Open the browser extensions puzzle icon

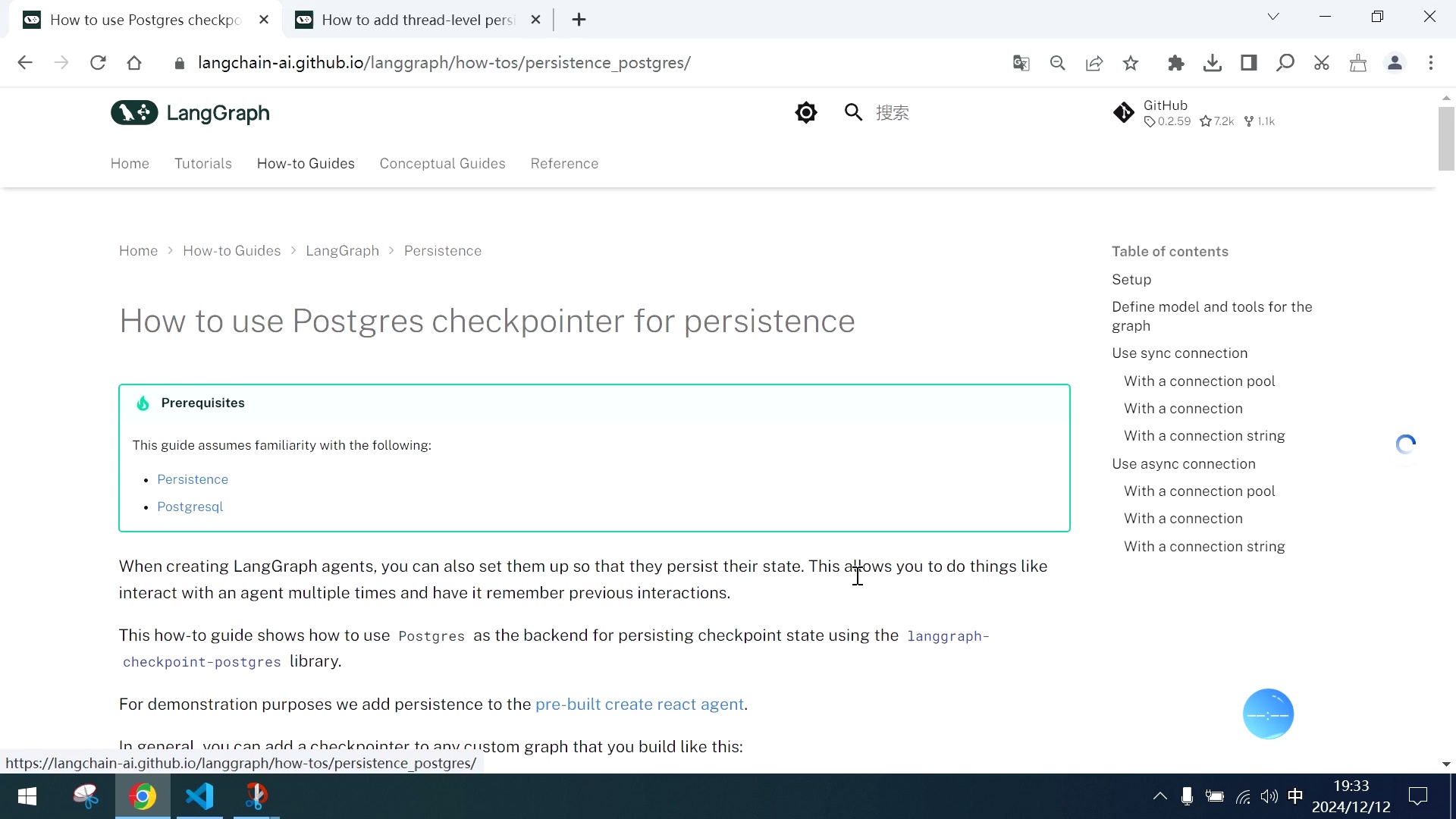[1175, 63]
